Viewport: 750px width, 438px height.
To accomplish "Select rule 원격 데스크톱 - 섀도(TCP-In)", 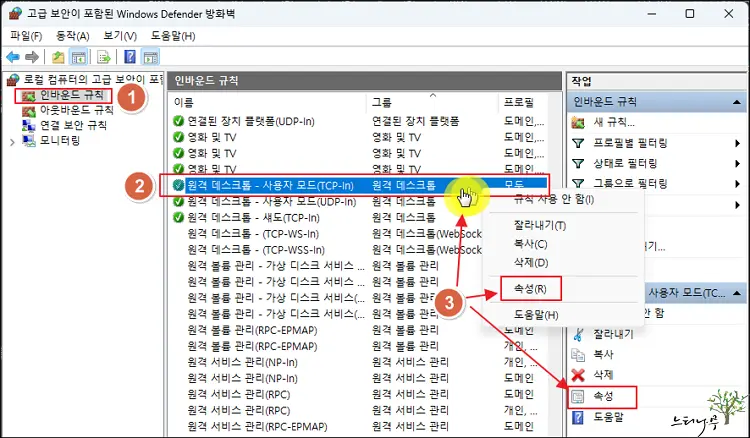I will point(254,218).
